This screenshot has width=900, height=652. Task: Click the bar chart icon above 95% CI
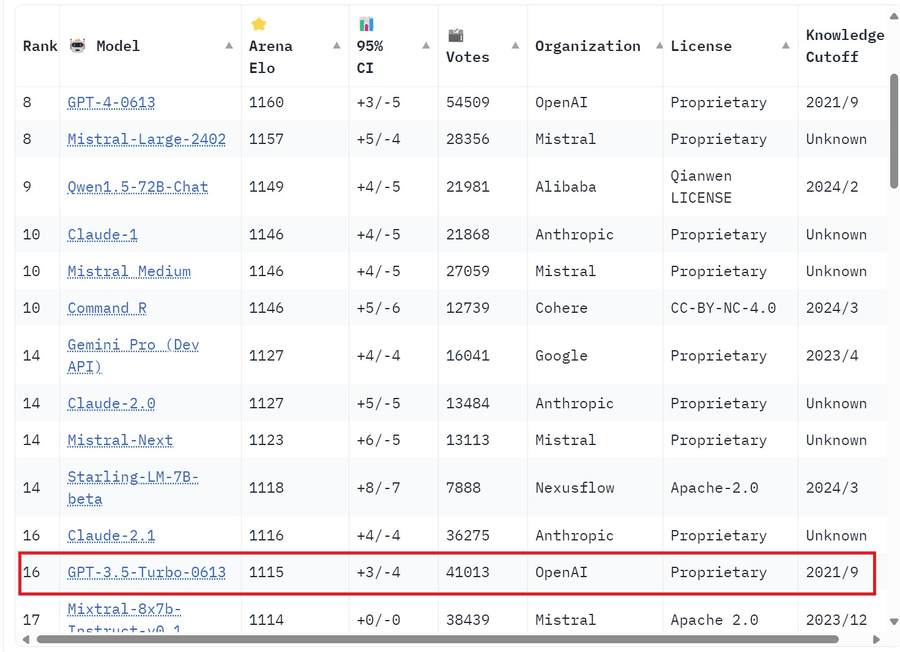[366, 24]
